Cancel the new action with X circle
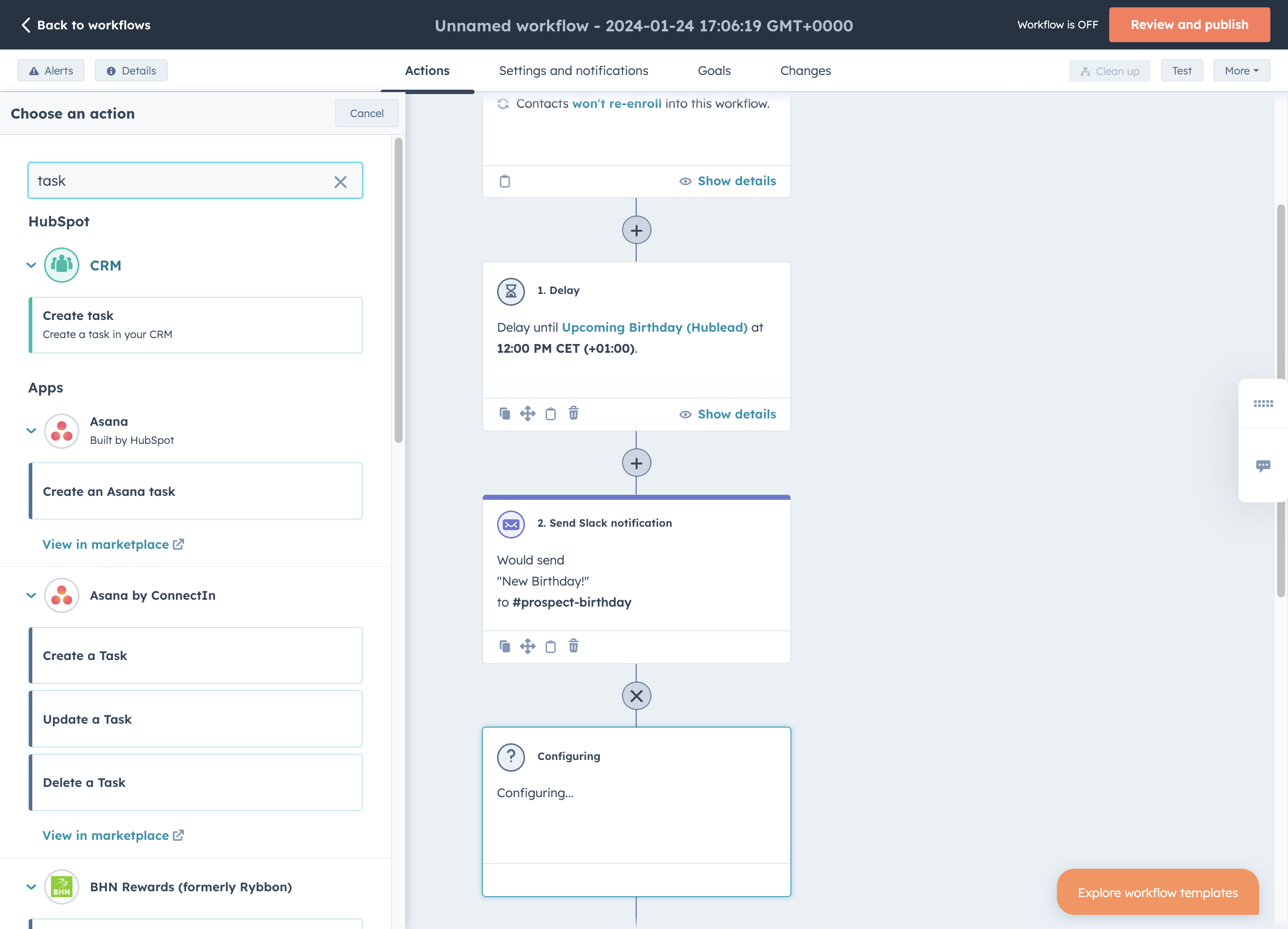The image size is (1288, 929). point(636,696)
